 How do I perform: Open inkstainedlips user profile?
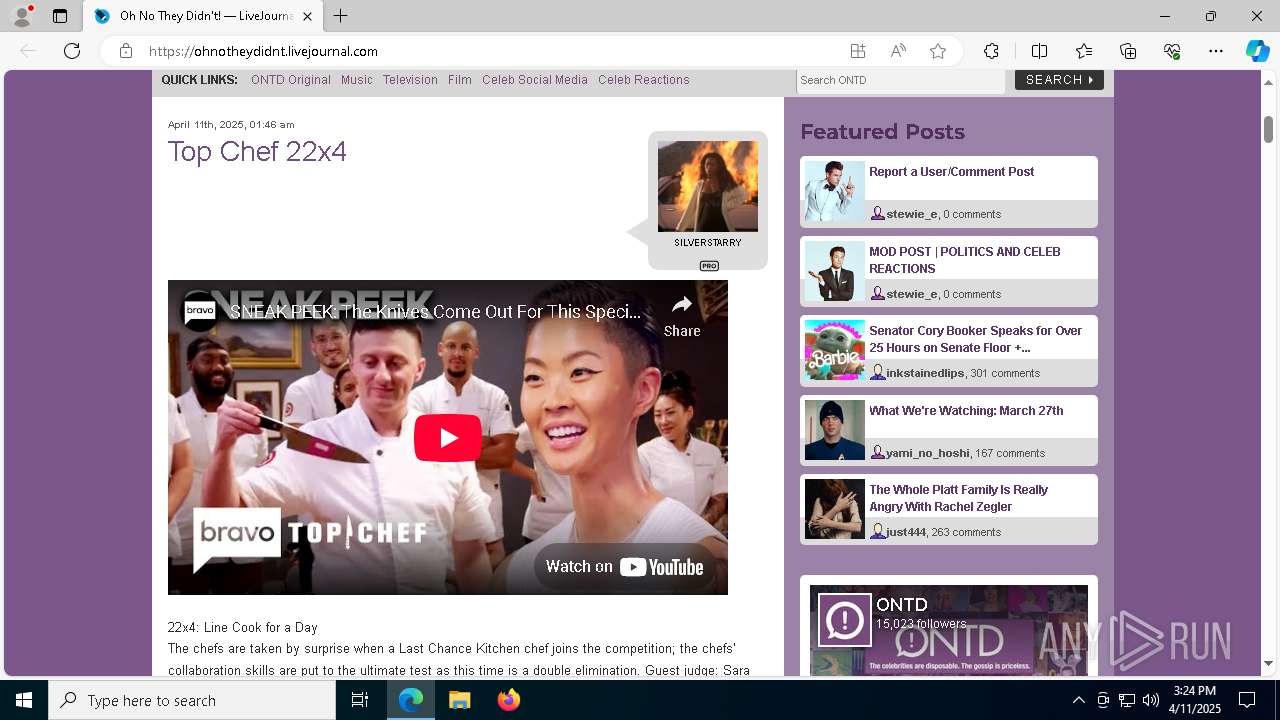(925, 373)
